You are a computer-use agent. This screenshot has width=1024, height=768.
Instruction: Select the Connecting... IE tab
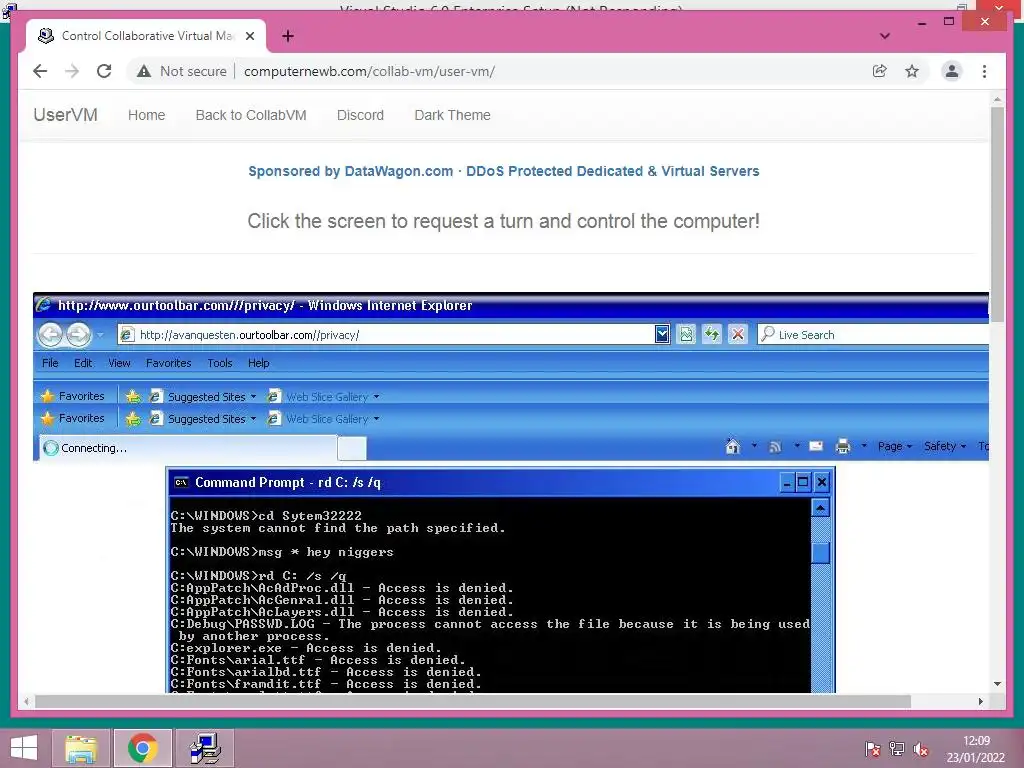point(188,448)
